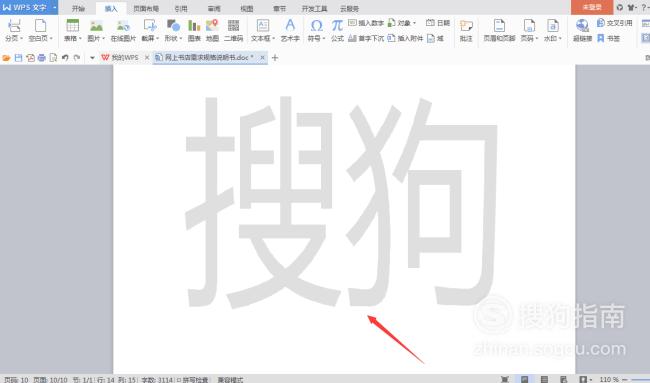Open the 页面布局 (Page Layout) tab

[146, 8]
